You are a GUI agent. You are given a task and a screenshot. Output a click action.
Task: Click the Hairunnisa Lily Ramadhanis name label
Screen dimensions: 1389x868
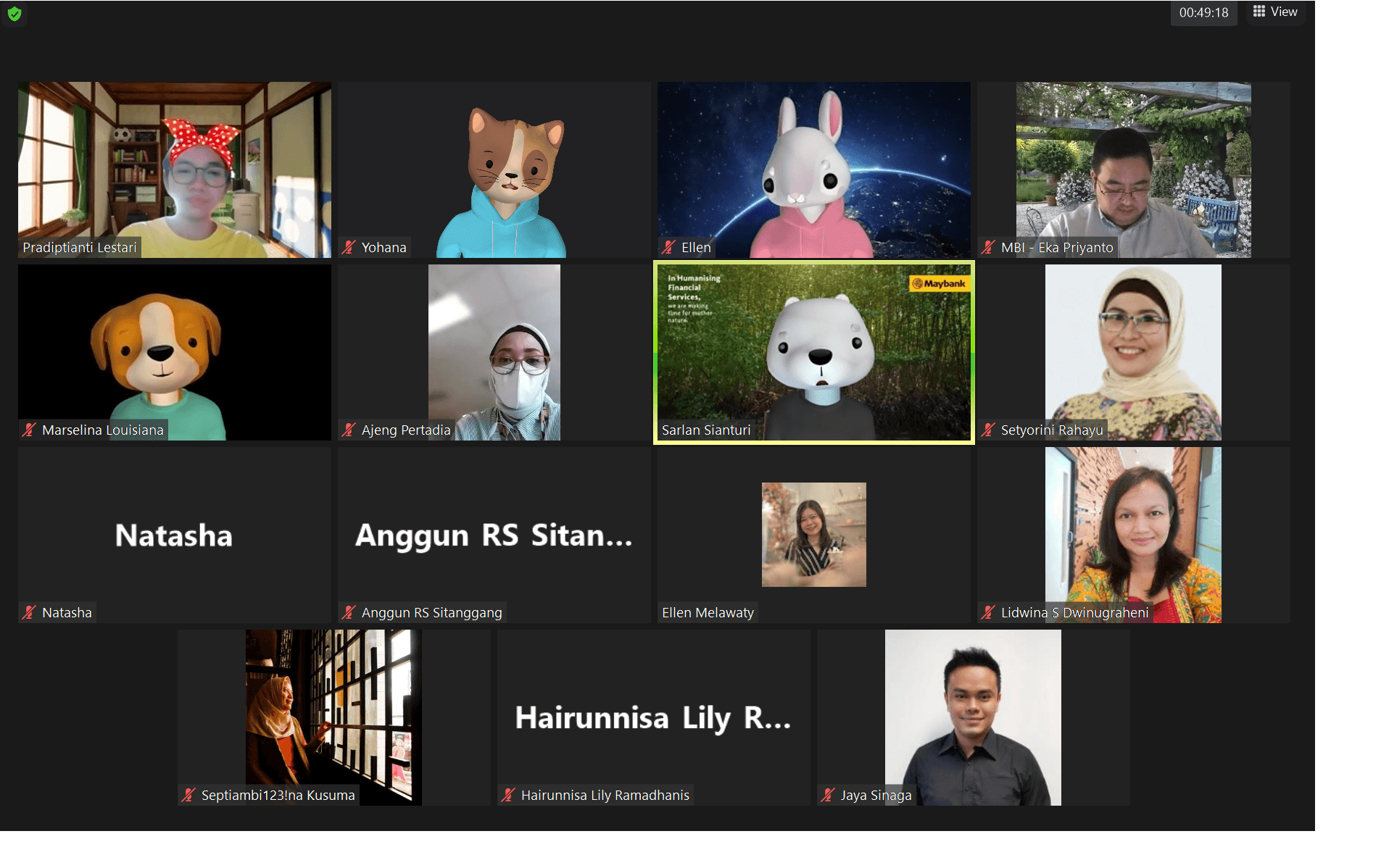coord(605,795)
